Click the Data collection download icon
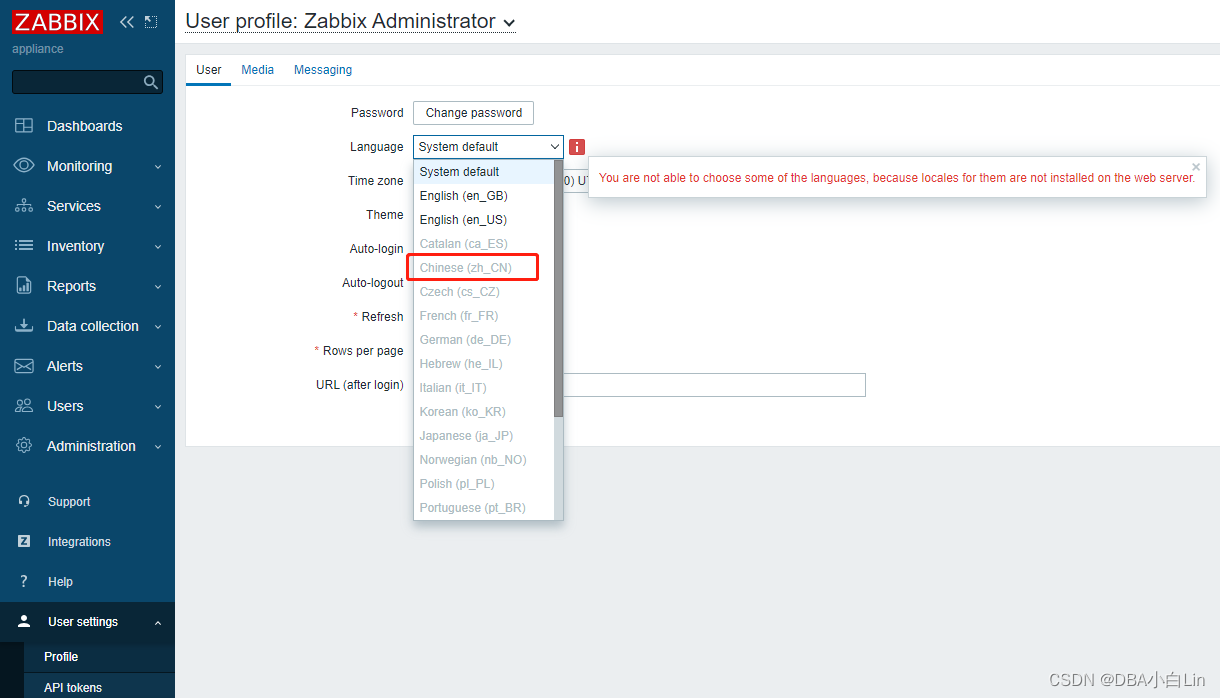The width and height of the screenshot is (1220, 698). (24, 325)
